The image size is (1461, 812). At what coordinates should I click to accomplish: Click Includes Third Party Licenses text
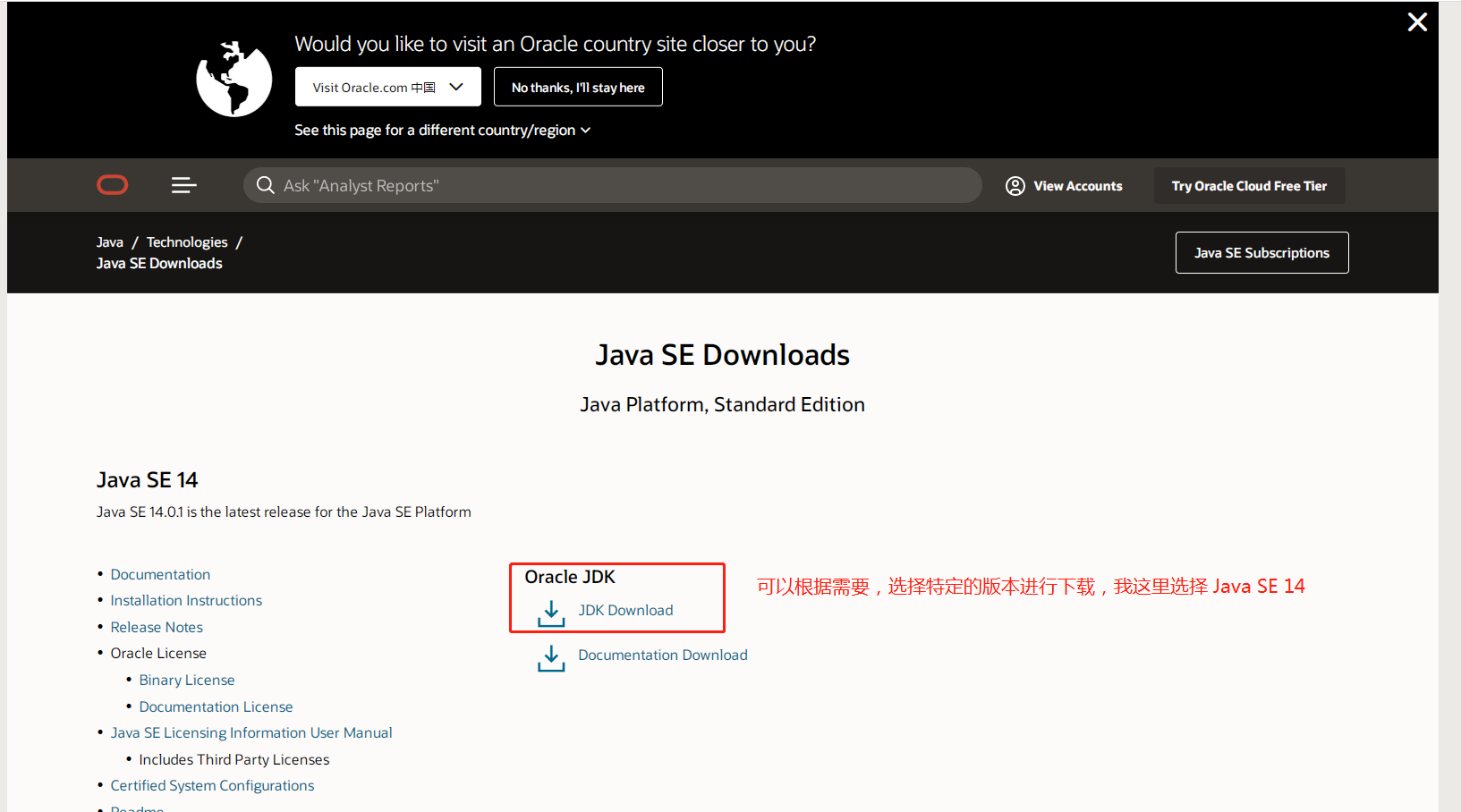[234, 759]
